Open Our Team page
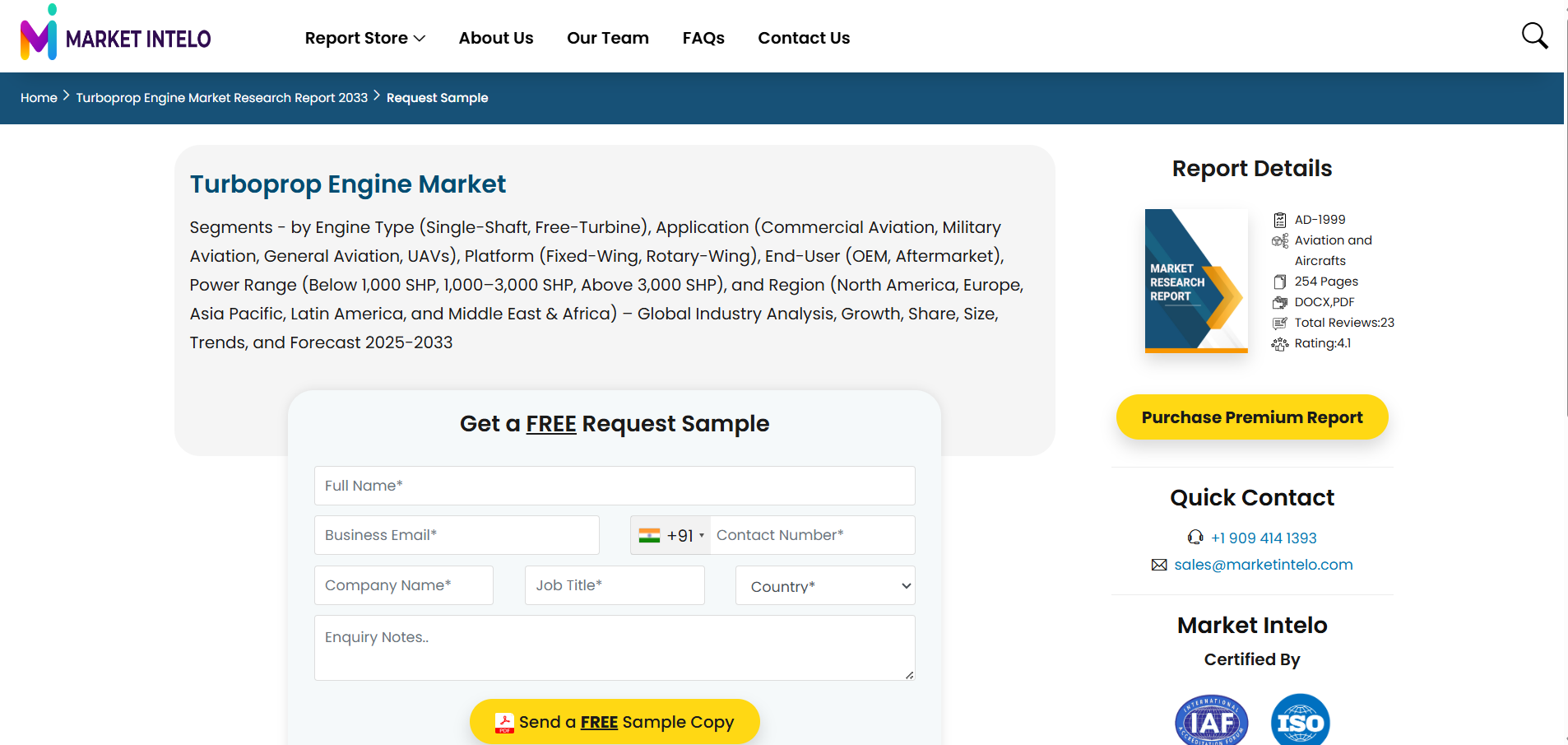This screenshot has width=1568, height=745. coord(608,38)
